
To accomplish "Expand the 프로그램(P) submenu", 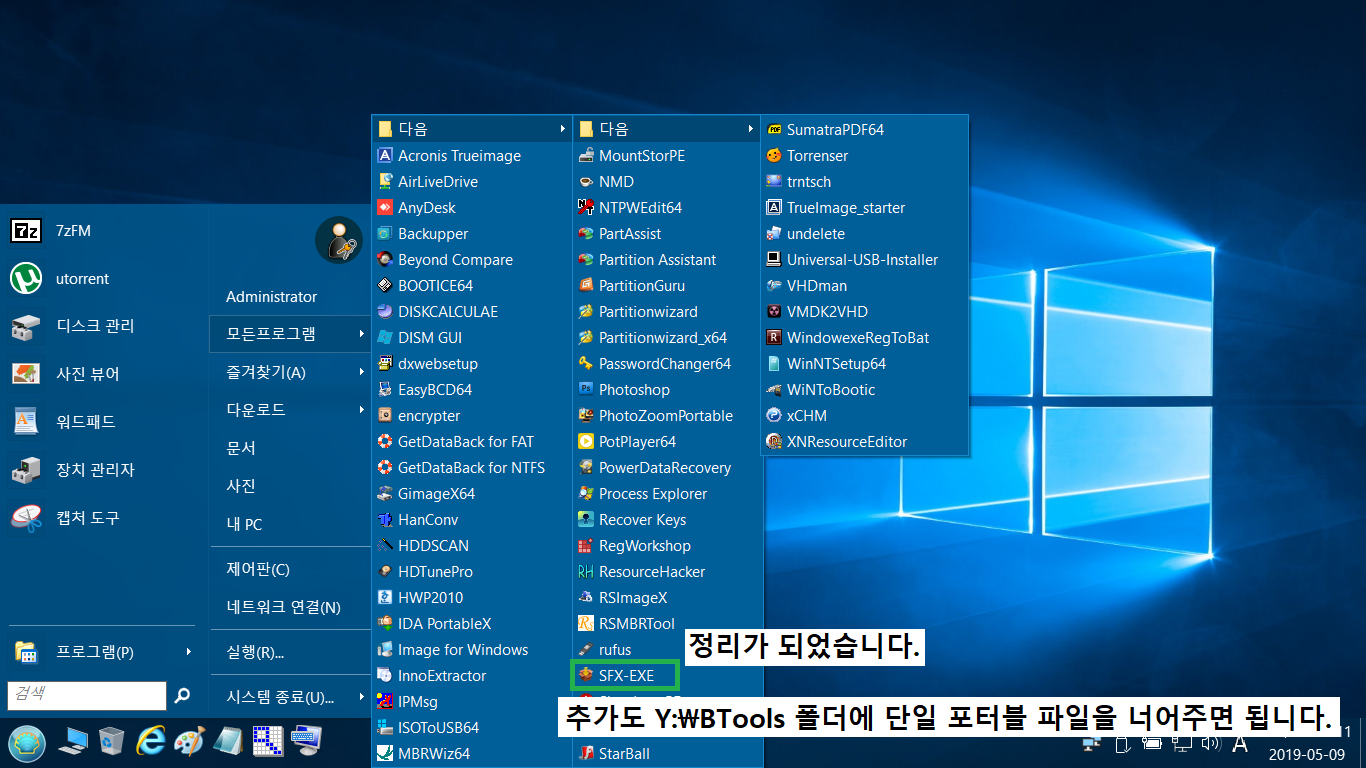I will [x=101, y=652].
